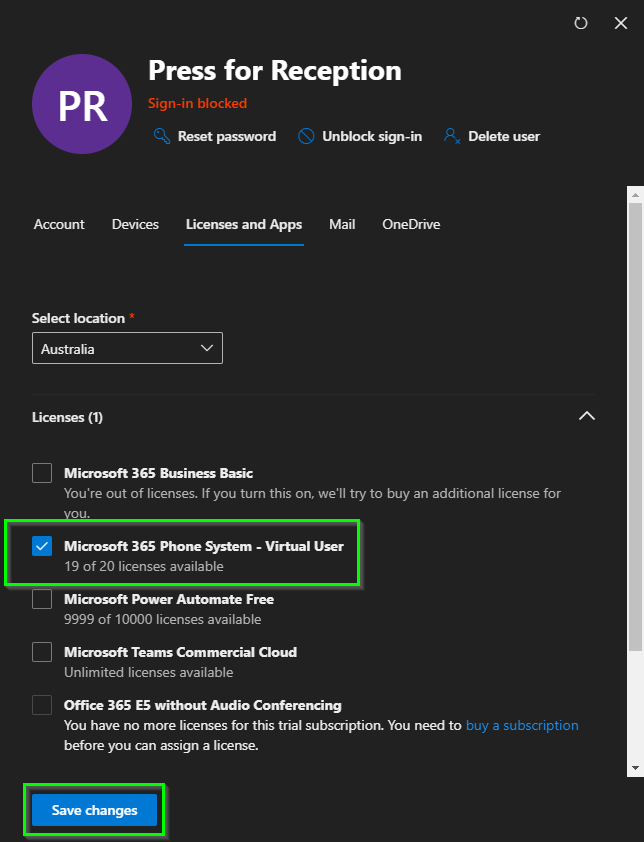The width and height of the screenshot is (644, 842).
Task: Choose Delete user
Action: [x=504, y=136]
